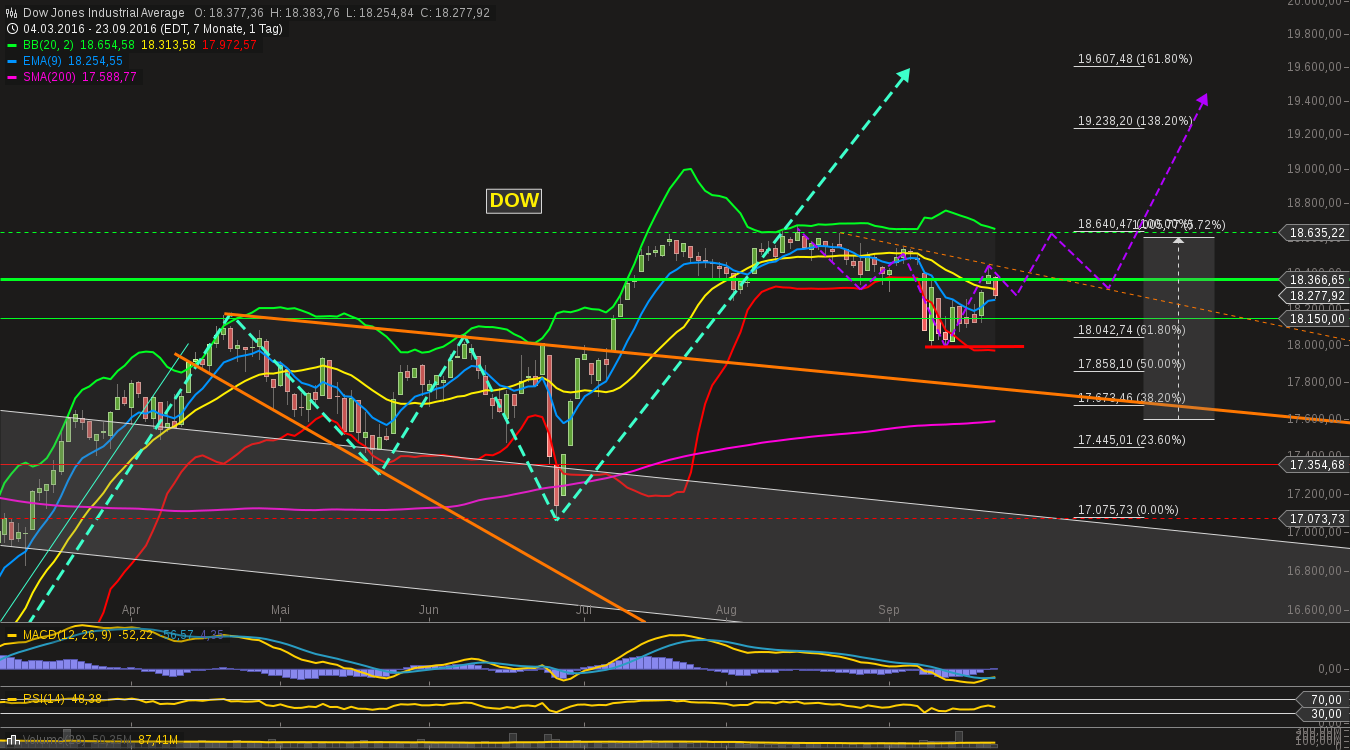Click the 19.000,00 price axis label
This screenshot has height=750, width=1350.
[x=1312, y=169]
